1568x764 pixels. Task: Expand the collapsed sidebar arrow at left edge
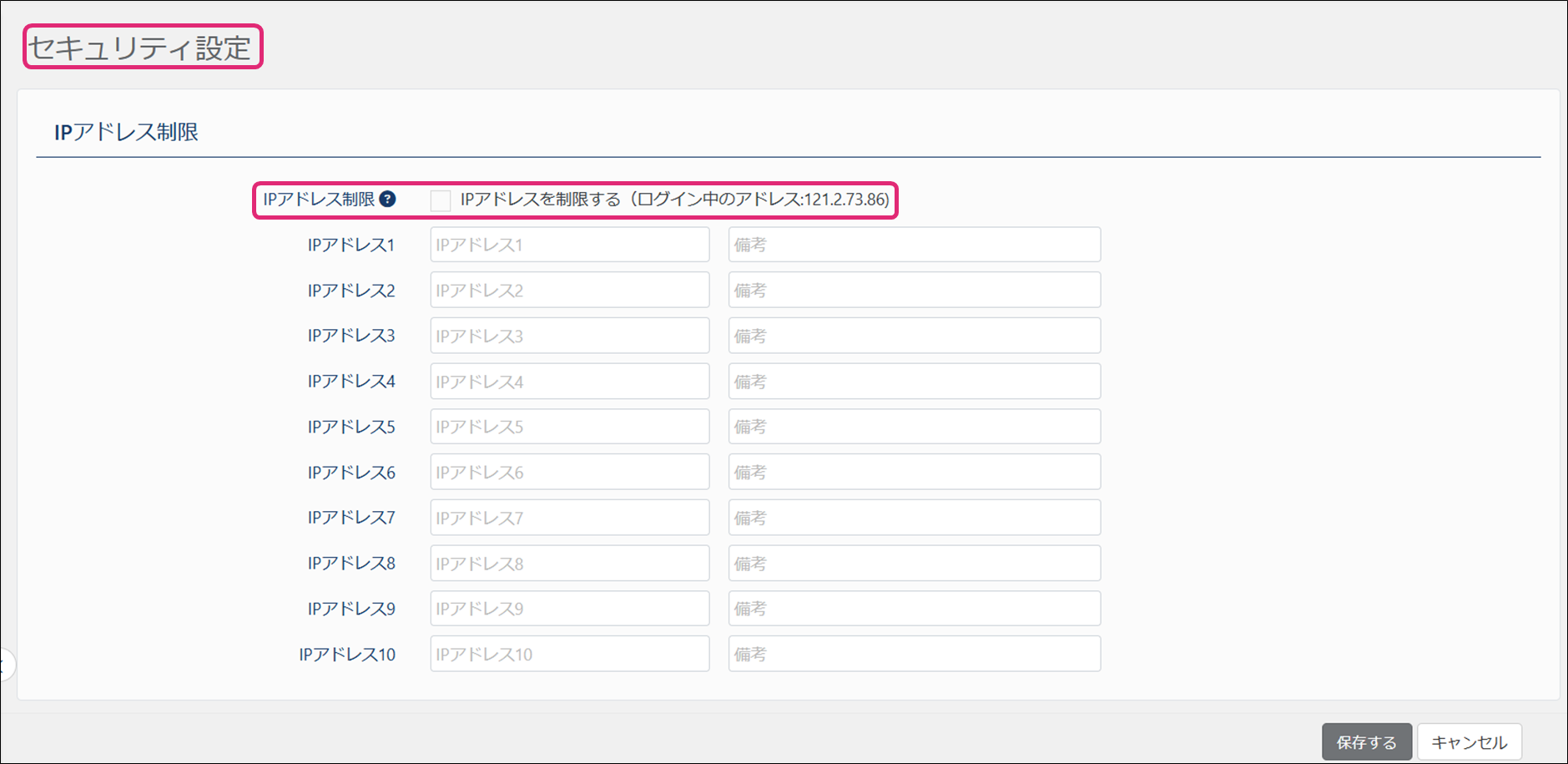tap(4, 665)
